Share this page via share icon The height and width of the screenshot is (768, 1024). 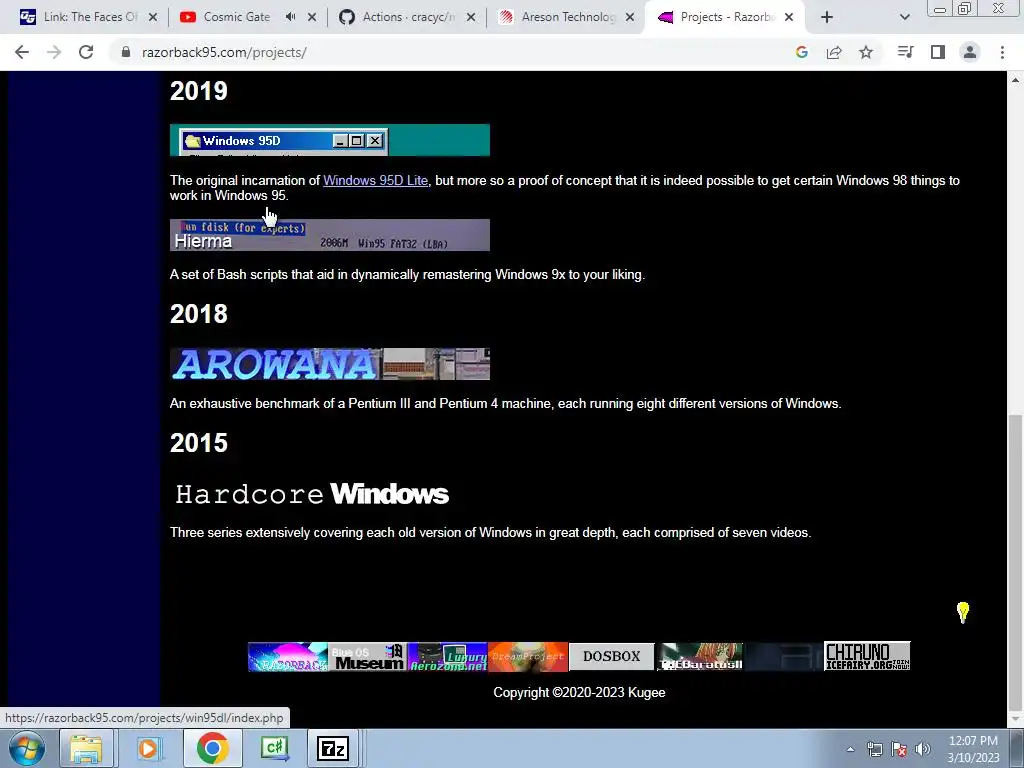(834, 52)
